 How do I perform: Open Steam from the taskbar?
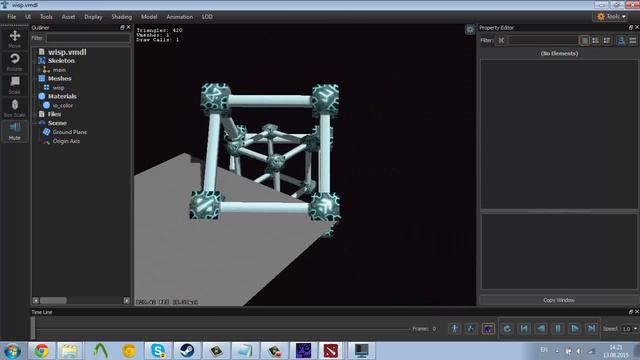point(187,351)
